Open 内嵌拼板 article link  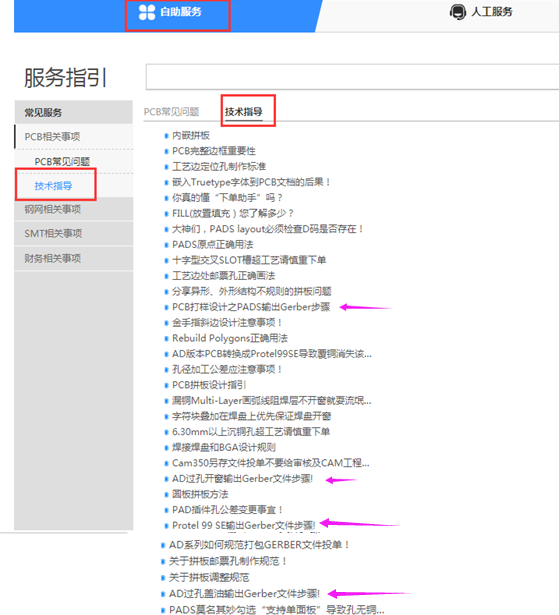pyautogui.click(x=191, y=136)
